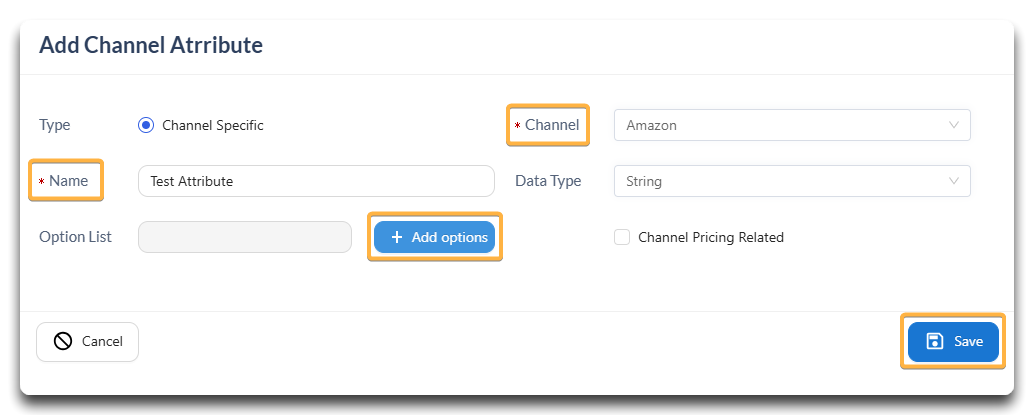The image size is (1034, 415).
Task: Click the Channel Specific label text
Action: [213, 125]
